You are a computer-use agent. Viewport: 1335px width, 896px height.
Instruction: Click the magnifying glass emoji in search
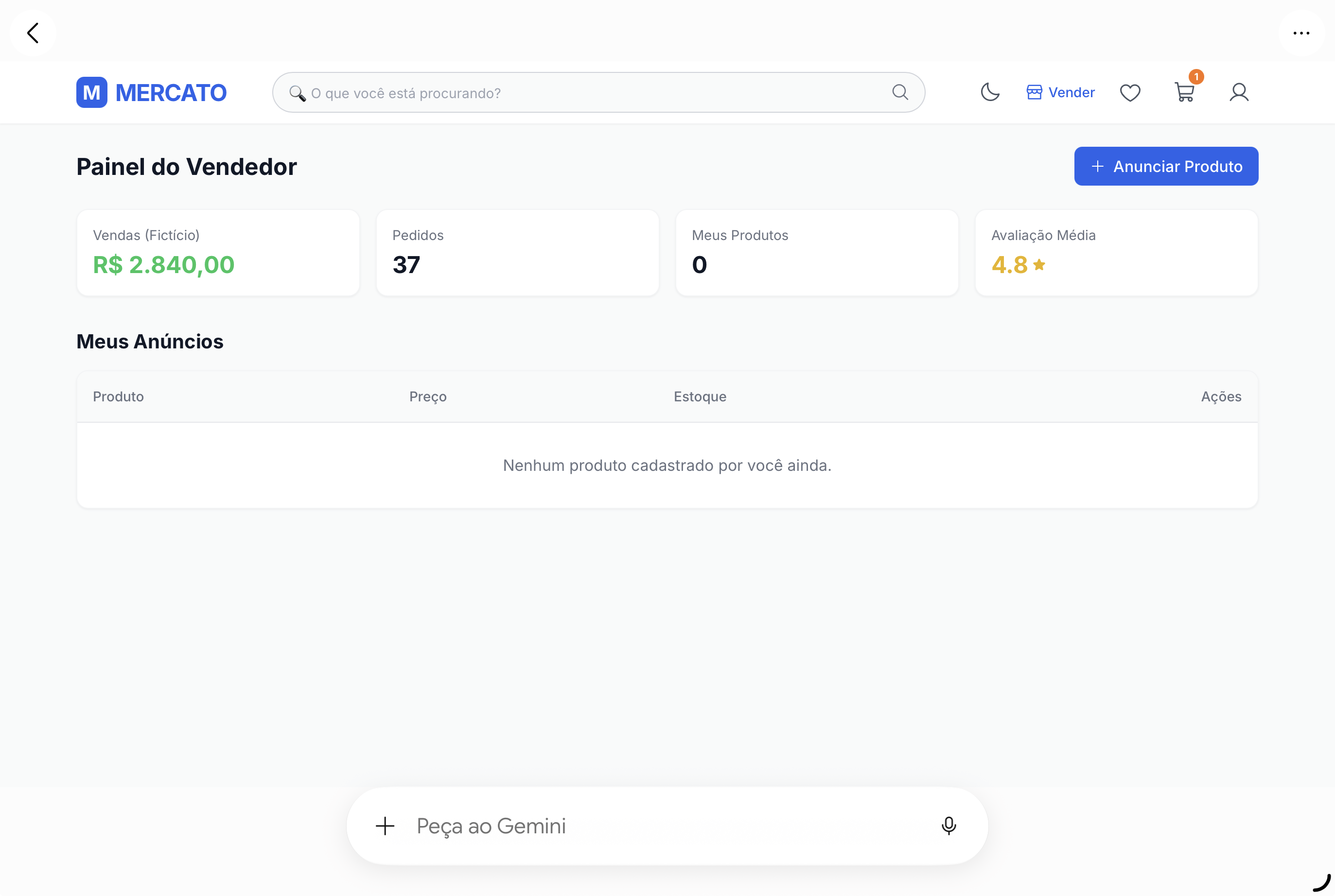coord(298,93)
